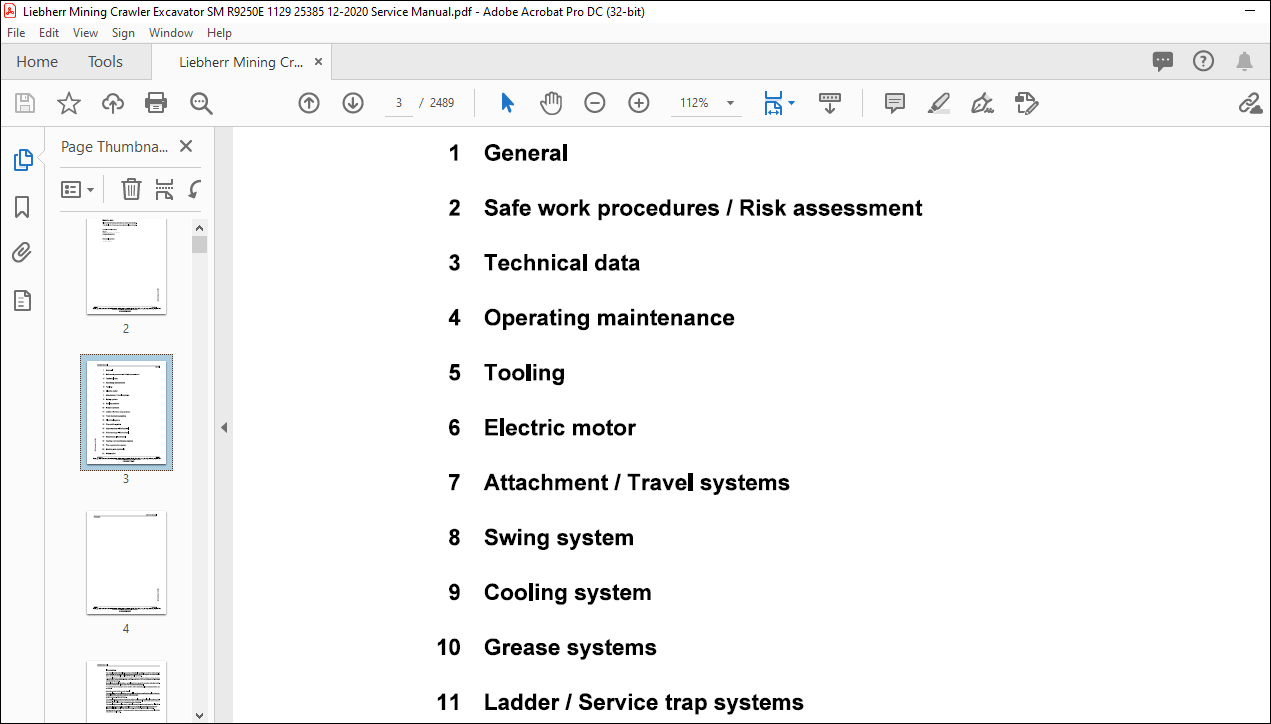Toggle the scrolling mode keyboard icon

(830, 103)
